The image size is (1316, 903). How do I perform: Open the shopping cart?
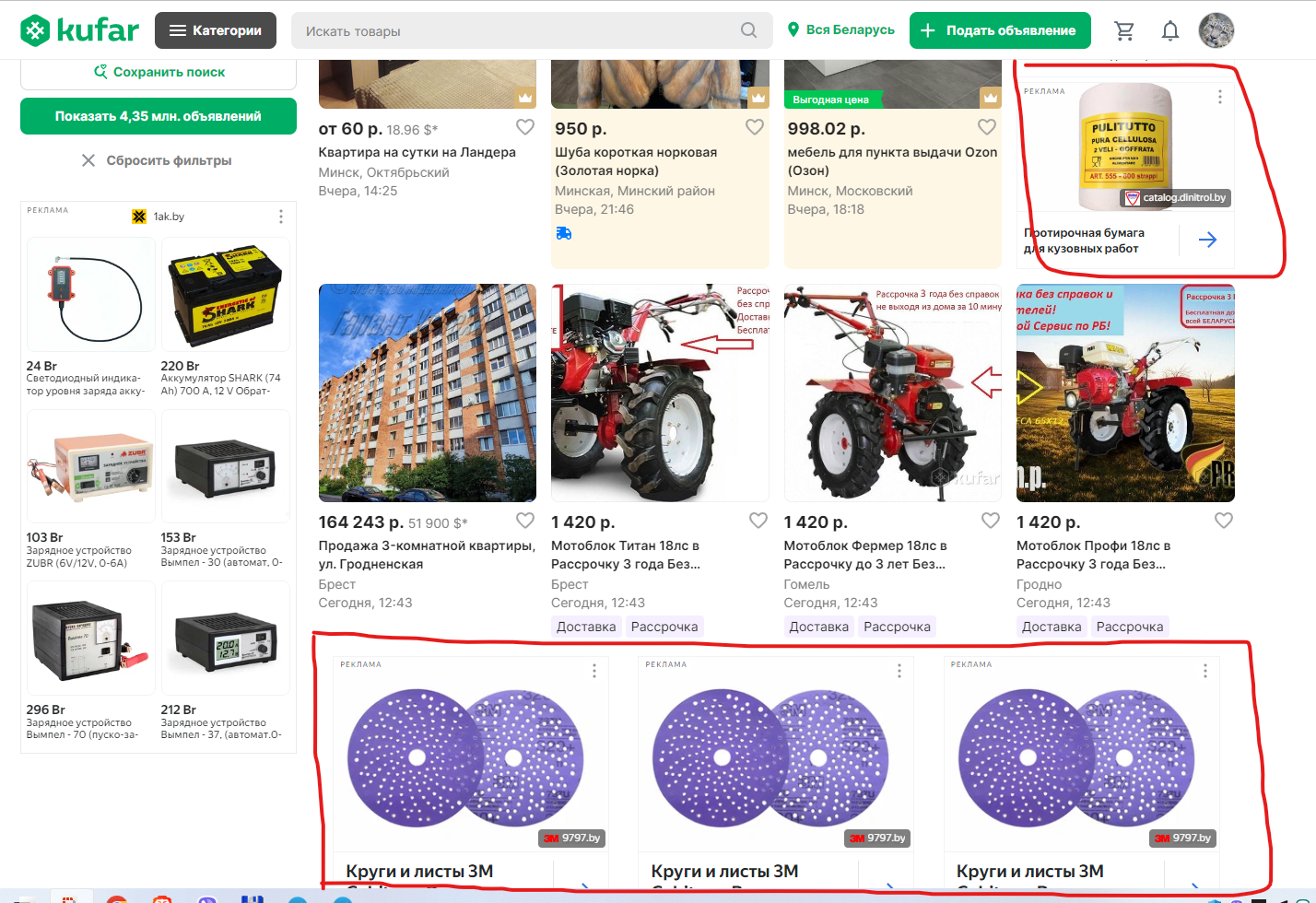[x=1124, y=29]
